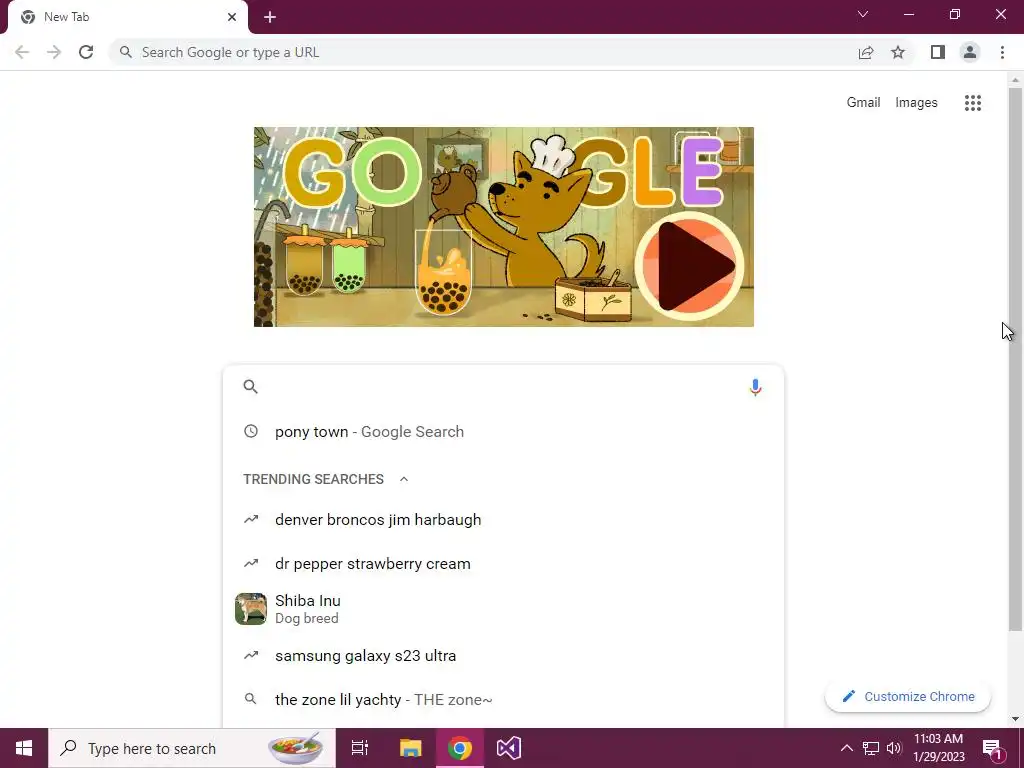This screenshot has height=768, width=1024.
Task: Select the New Tab tab
Action: (x=127, y=17)
